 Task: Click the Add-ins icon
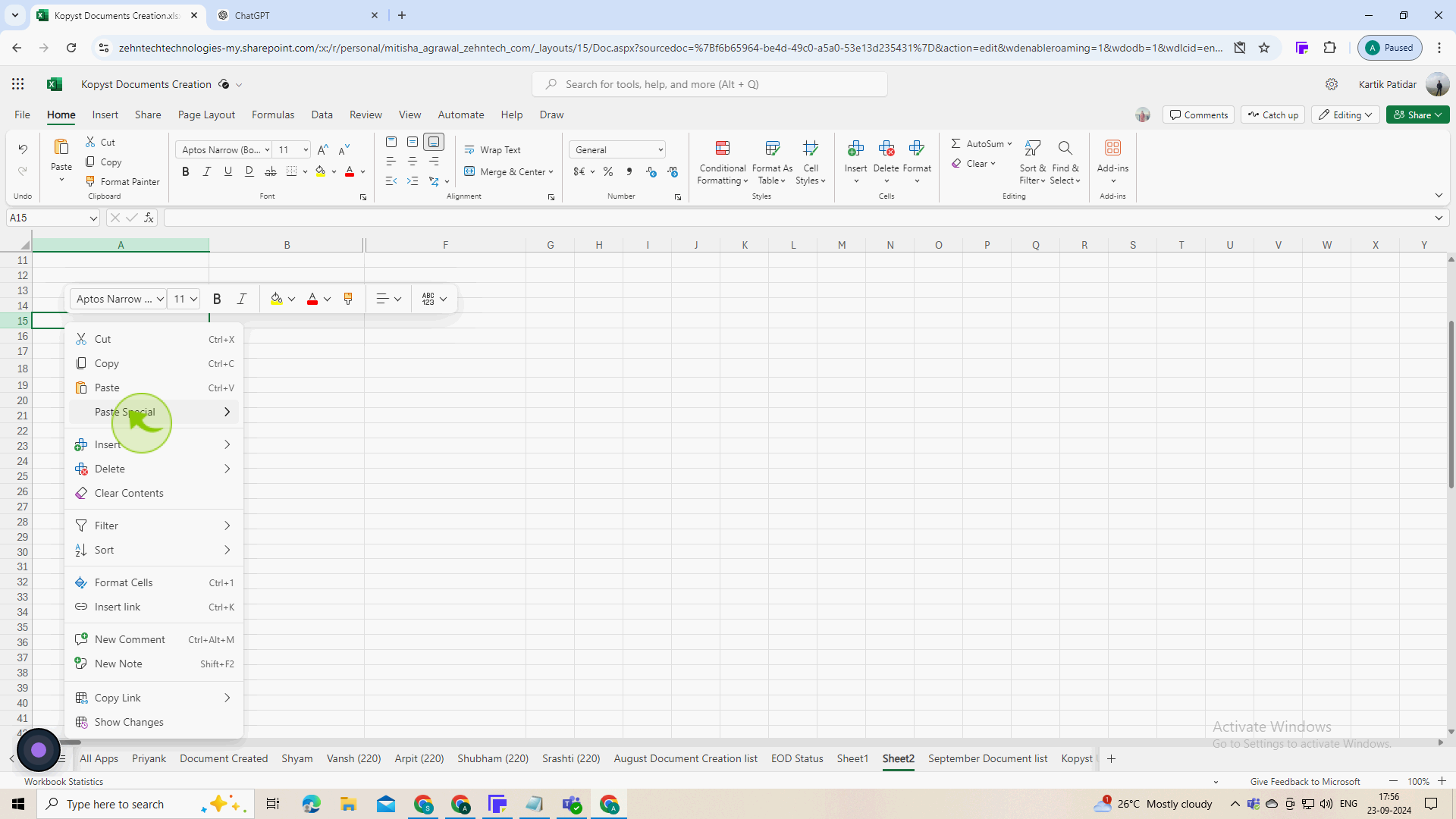coord(1112,148)
